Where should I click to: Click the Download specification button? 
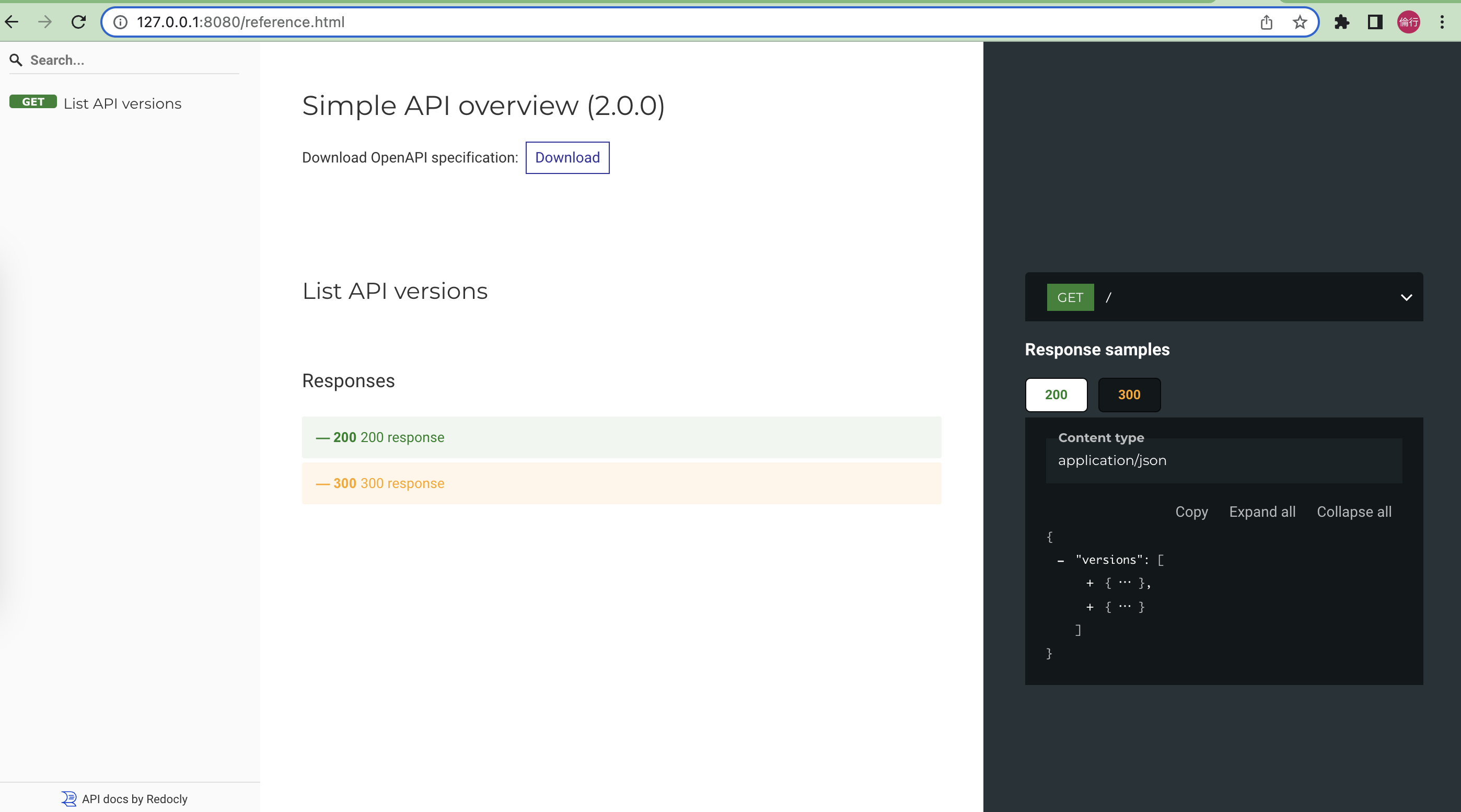coord(567,158)
